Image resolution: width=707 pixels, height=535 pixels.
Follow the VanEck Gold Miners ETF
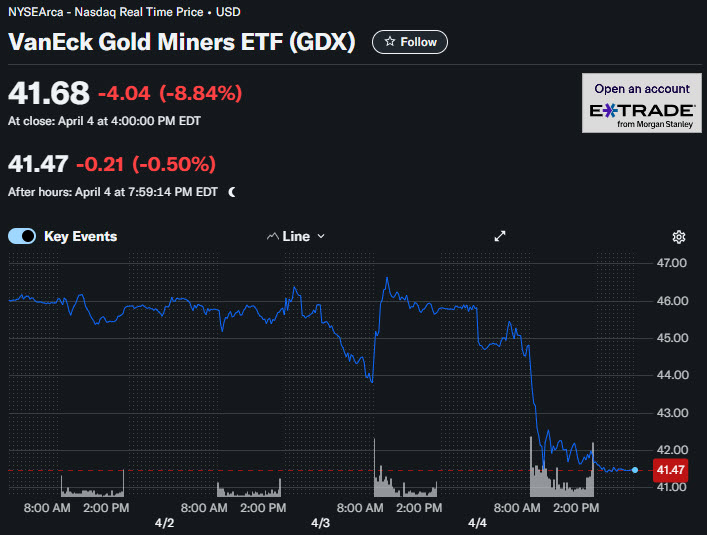[410, 42]
